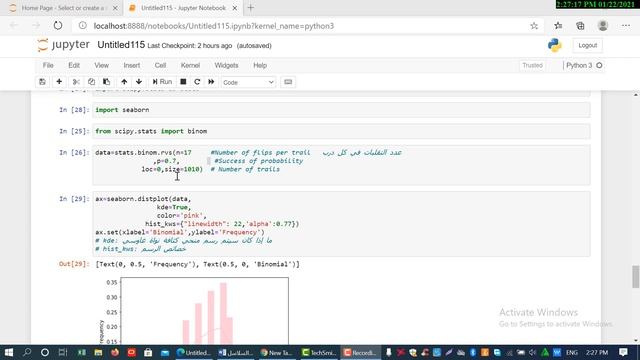
Task: Select the from scipy.stats import binom cell
Action: (x=341, y=131)
